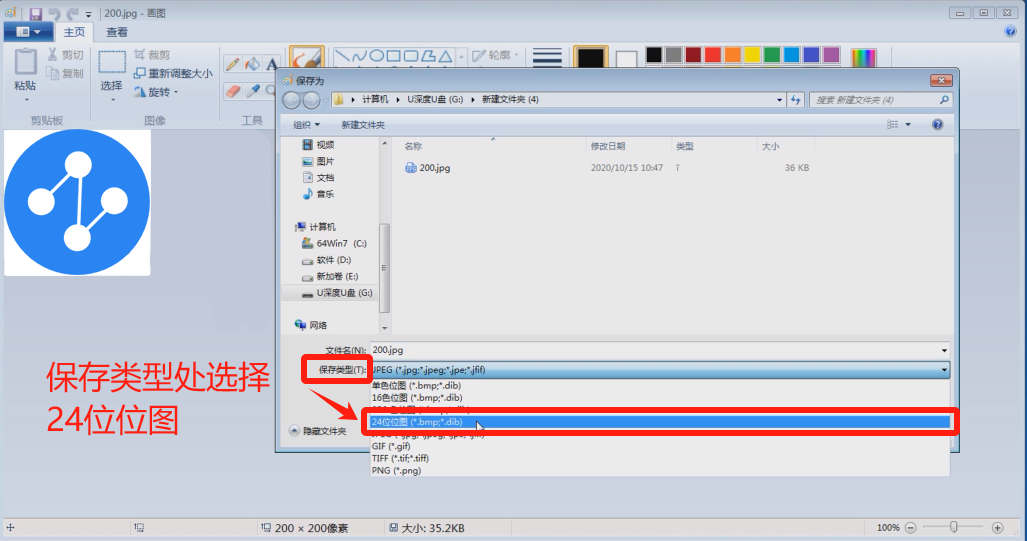This screenshot has height=541, width=1027.
Task: Open the 主页 ribbon tab
Action: 74,32
